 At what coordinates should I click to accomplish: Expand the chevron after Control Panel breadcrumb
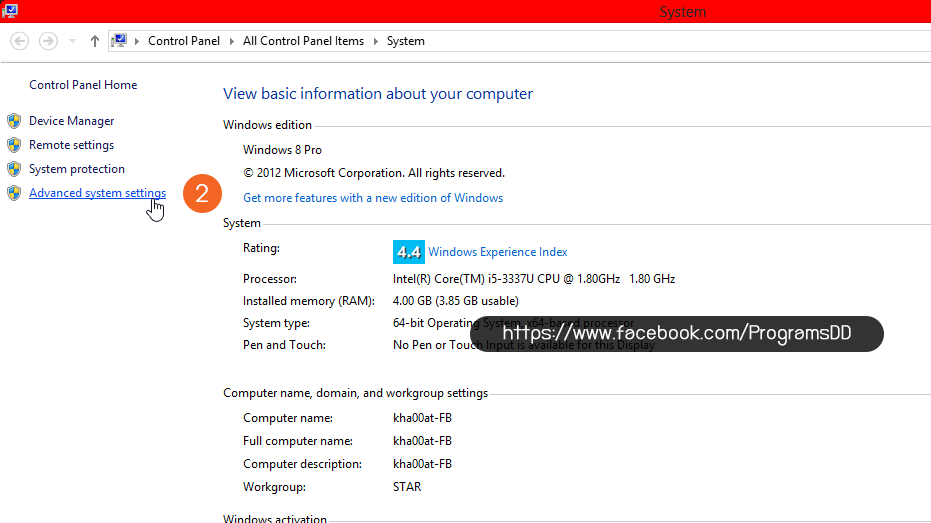tap(233, 41)
